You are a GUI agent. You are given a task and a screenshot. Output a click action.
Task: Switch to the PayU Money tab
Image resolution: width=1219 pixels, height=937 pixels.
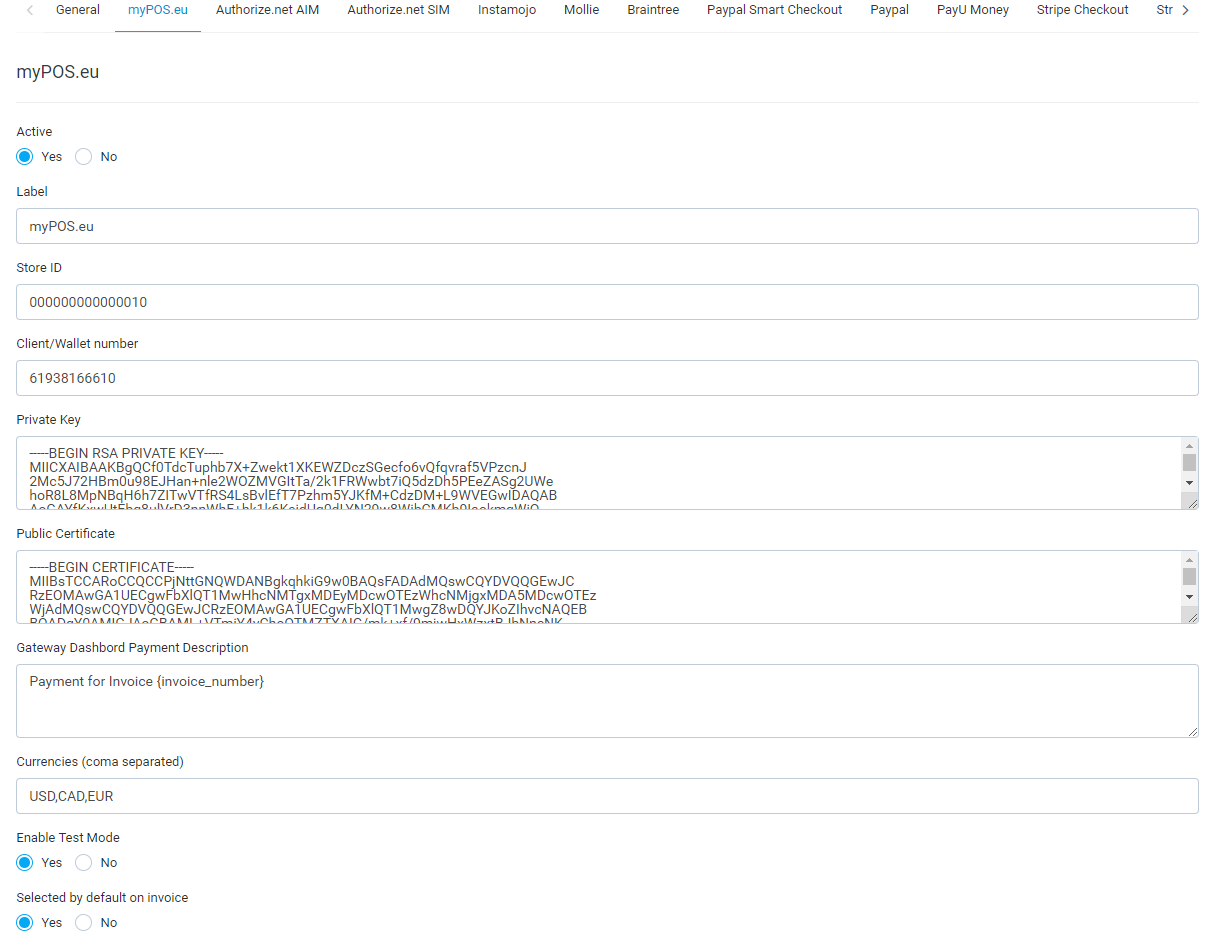tap(972, 10)
